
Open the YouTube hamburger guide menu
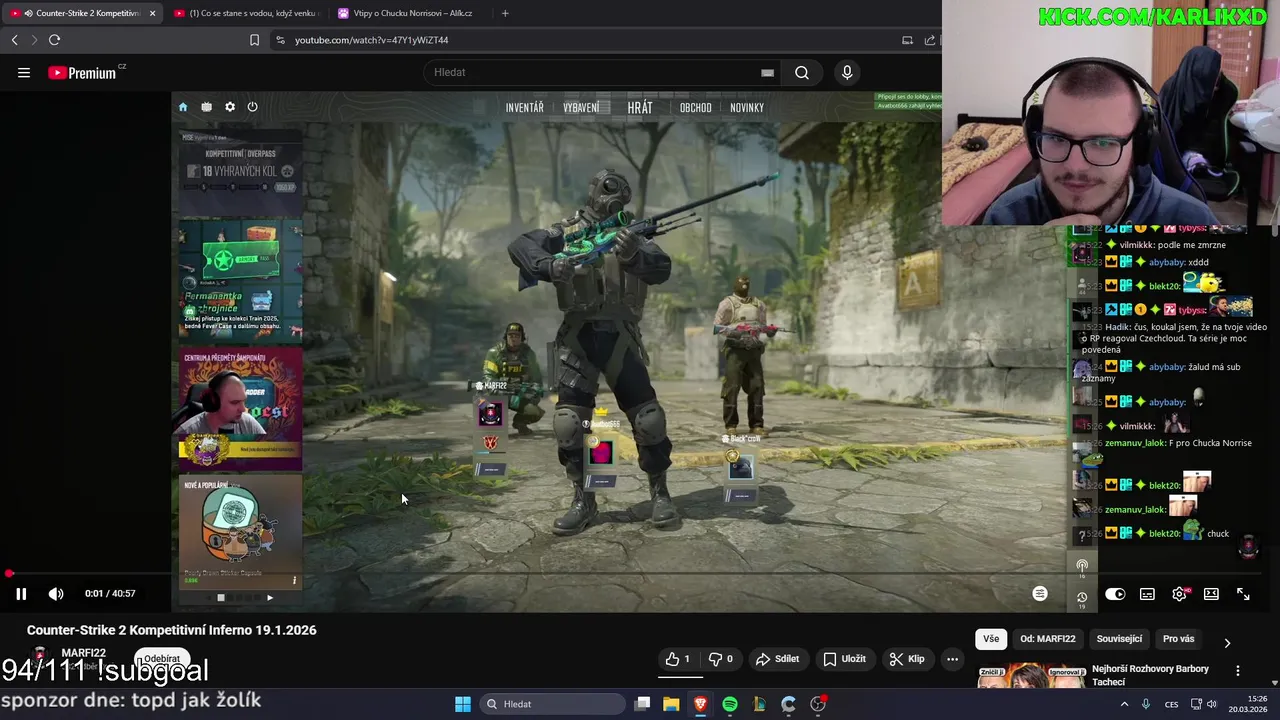[x=24, y=72]
